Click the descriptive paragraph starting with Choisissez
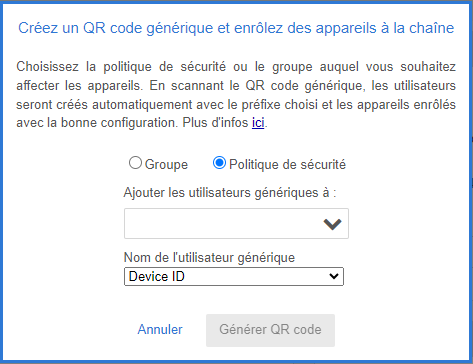The height and width of the screenshot is (364, 473). pos(236,95)
